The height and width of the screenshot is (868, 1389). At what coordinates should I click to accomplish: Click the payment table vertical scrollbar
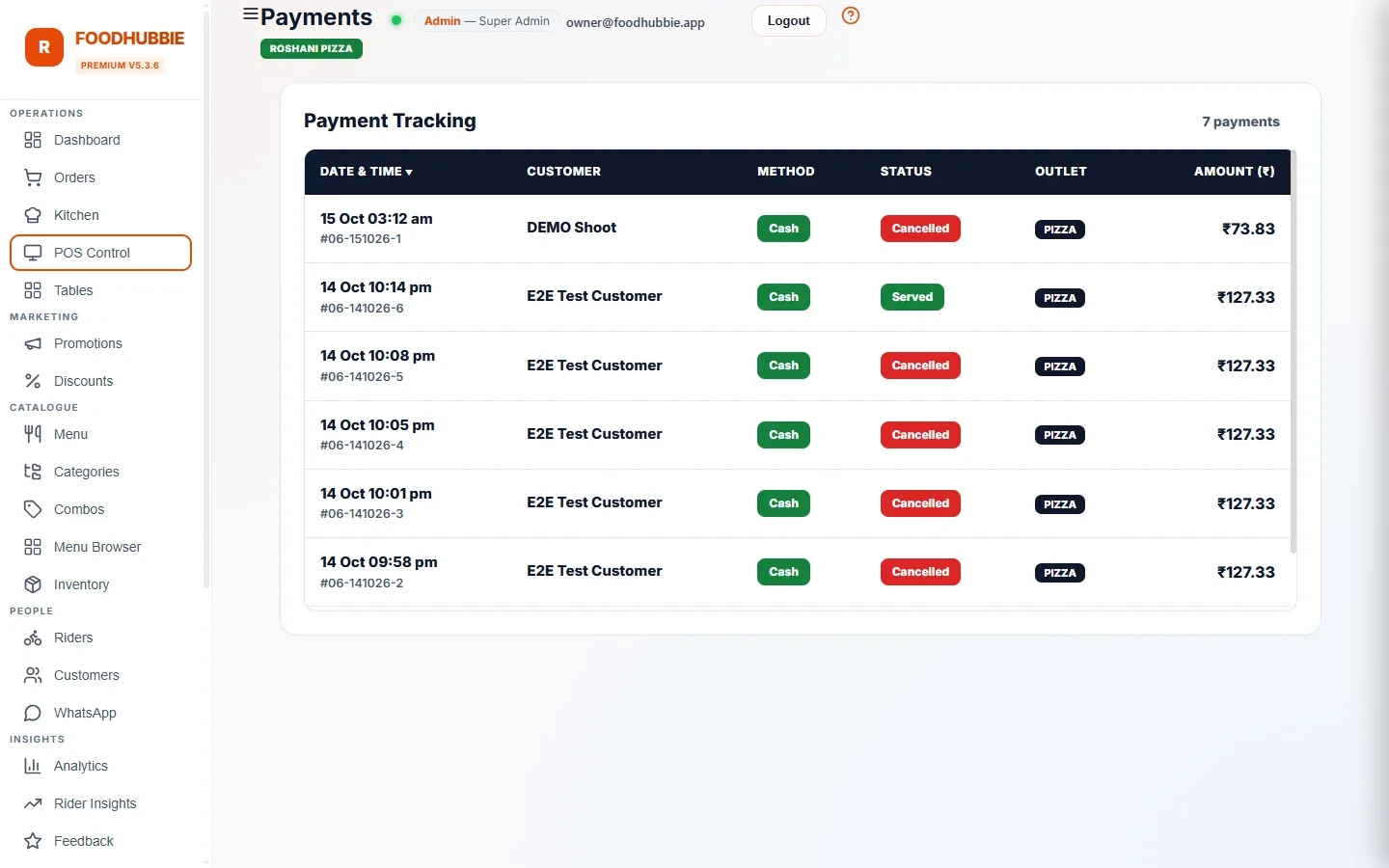pyautogui.click(x=1294, y=352)
